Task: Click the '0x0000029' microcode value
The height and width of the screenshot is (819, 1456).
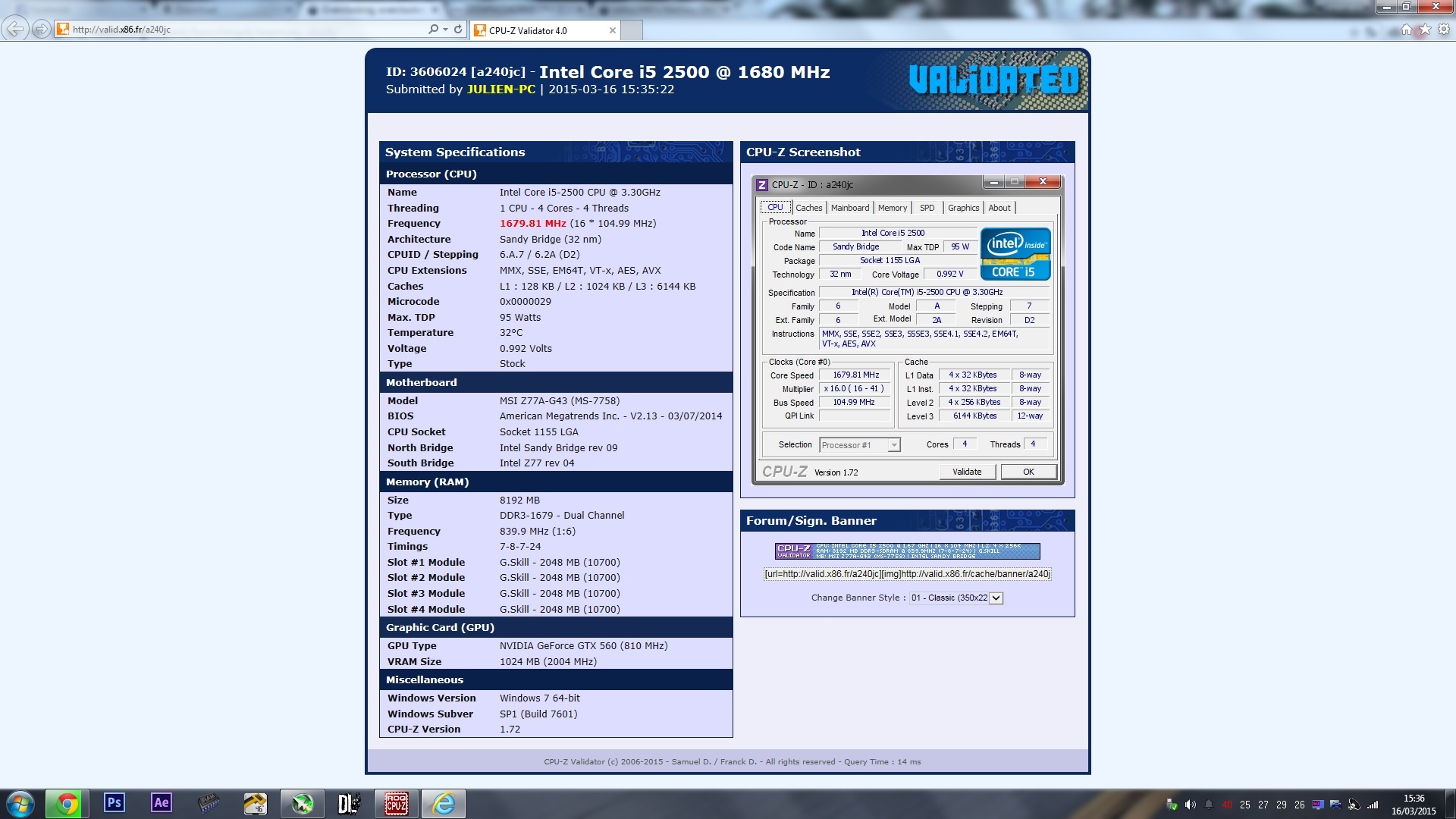Action: click(525, 302)
